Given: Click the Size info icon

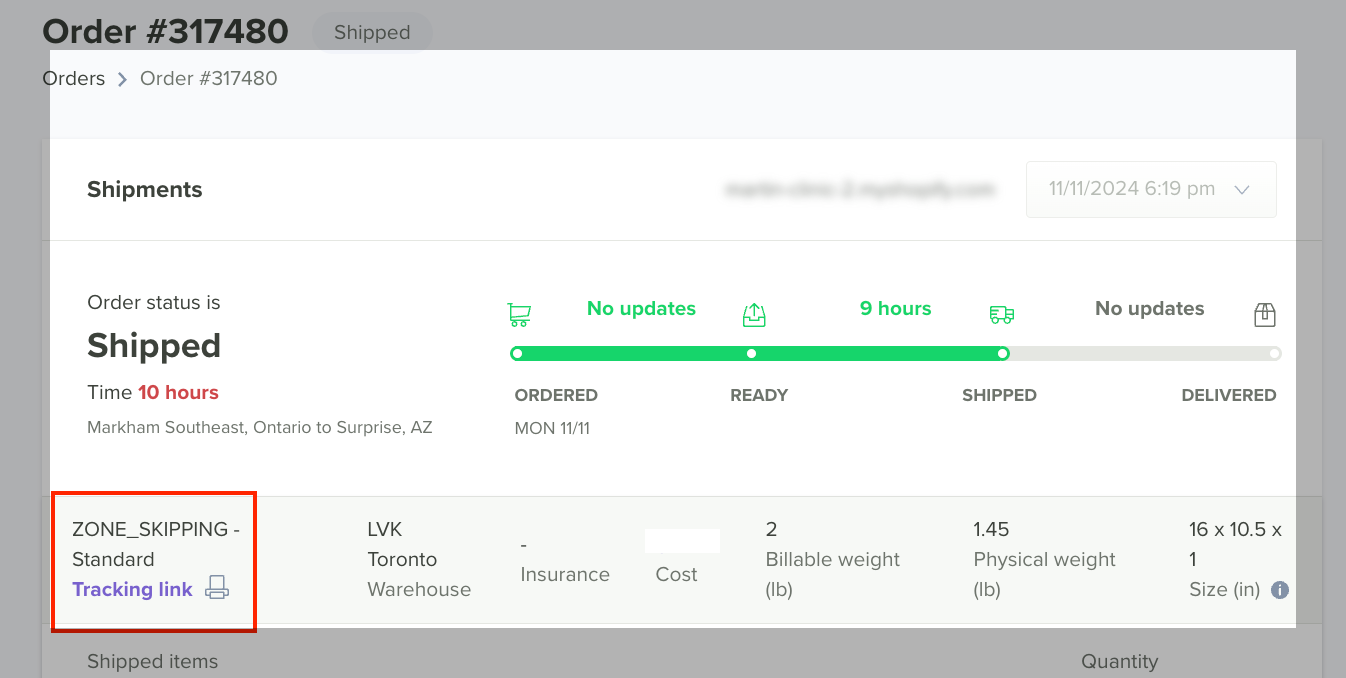Looking at the screenshot, I should pos(1279,590).
